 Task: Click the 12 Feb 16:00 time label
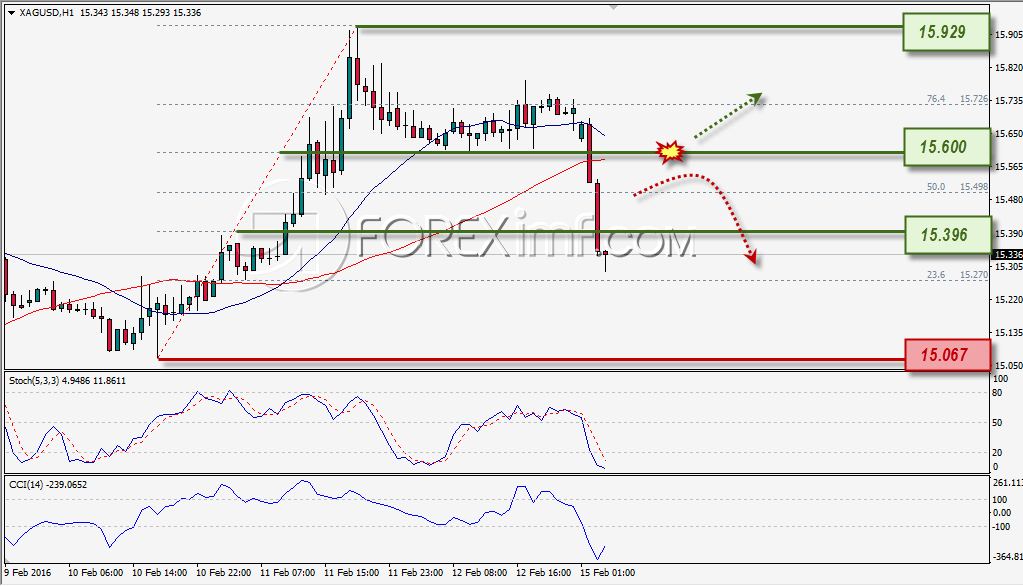543,573
